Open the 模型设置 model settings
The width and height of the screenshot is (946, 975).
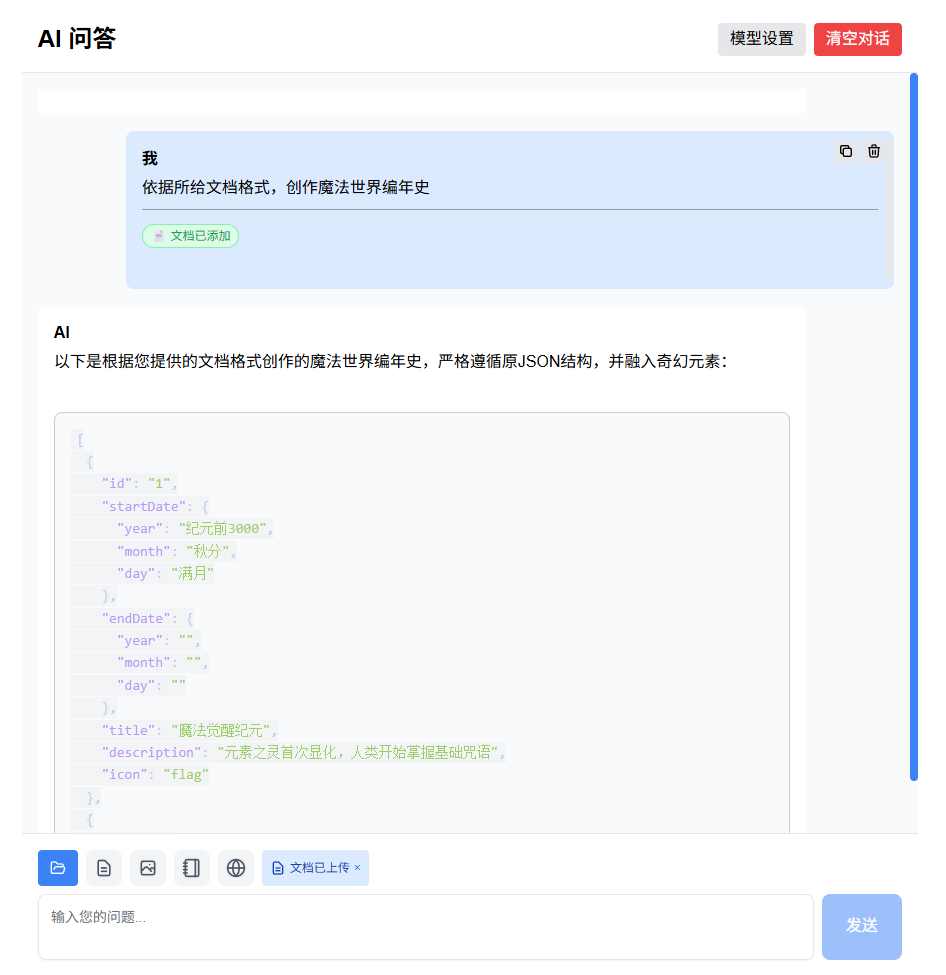point(761,39)
